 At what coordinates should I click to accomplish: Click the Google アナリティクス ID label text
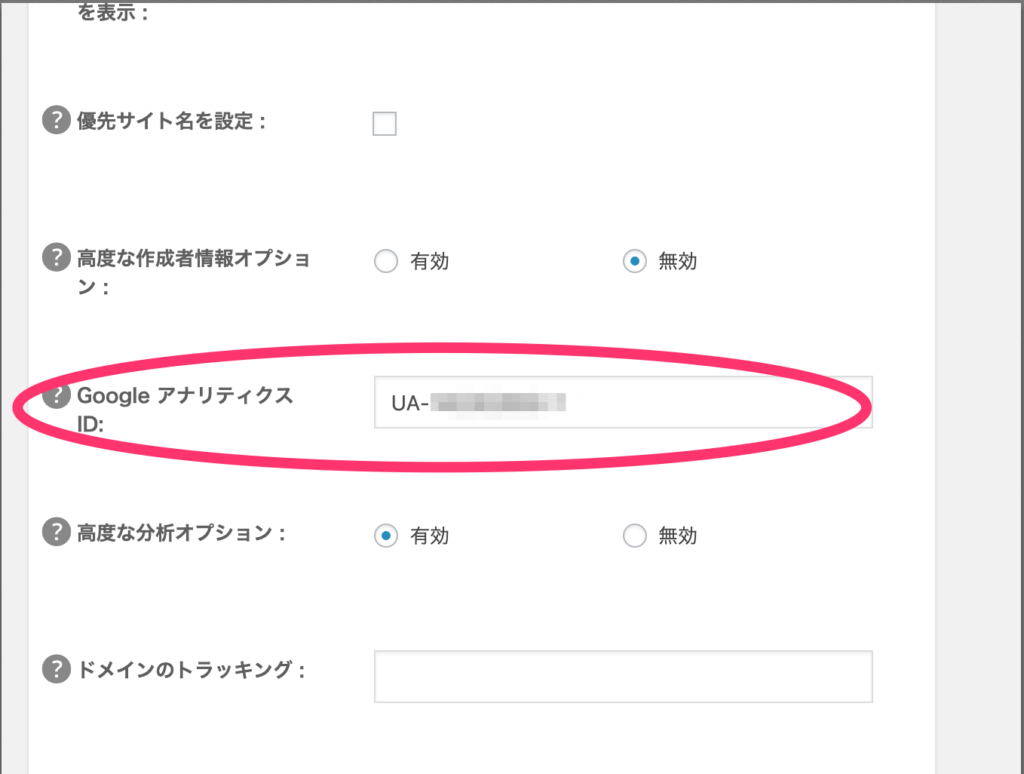pos(185,396)
